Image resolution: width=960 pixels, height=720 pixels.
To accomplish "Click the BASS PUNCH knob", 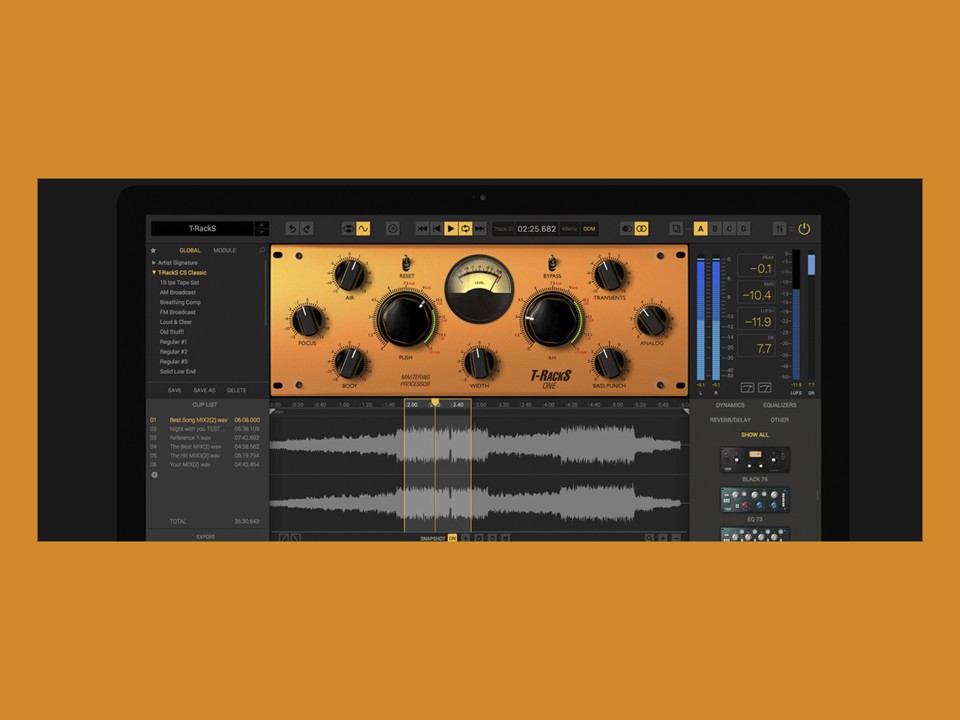I will click(x=609, y=363).
